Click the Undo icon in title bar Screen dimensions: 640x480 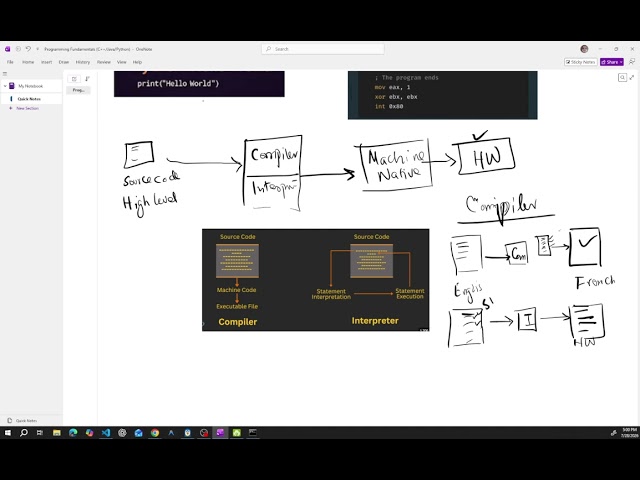tap(28, 49)
